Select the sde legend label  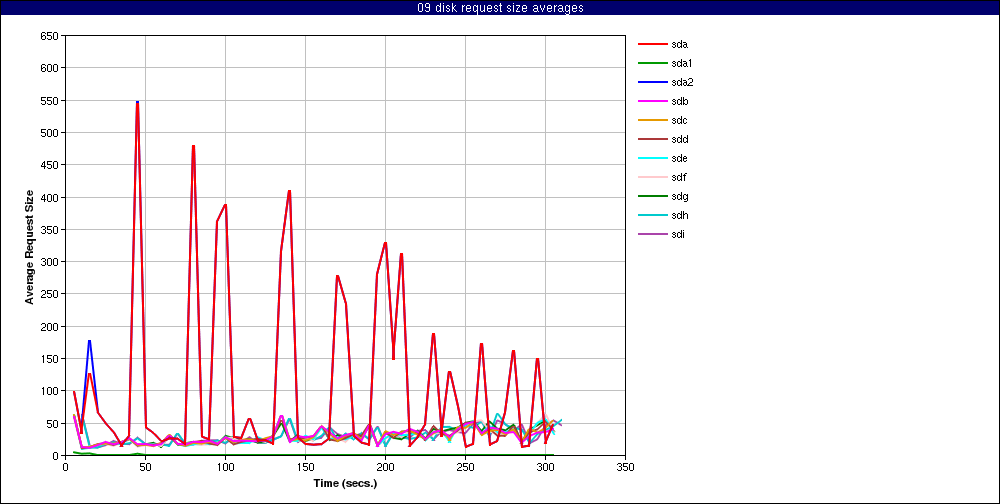coord(679,158)
